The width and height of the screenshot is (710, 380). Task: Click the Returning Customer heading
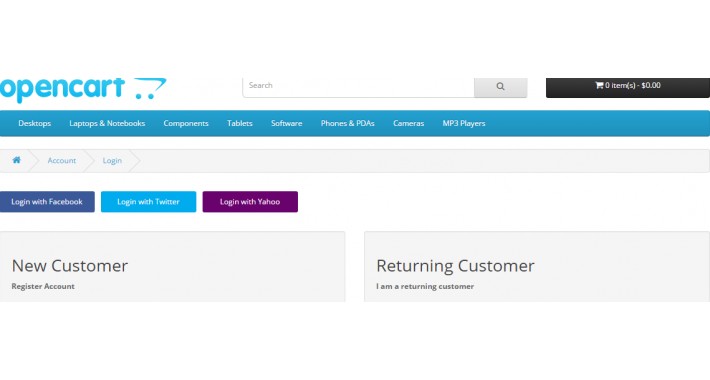455,266
